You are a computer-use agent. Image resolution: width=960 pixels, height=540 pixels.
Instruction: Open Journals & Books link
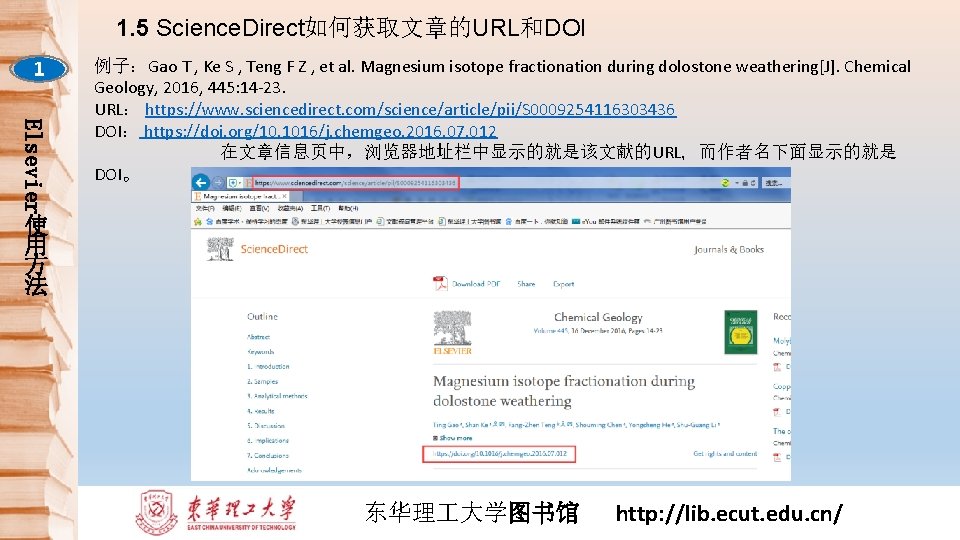(x=729, y=250)
